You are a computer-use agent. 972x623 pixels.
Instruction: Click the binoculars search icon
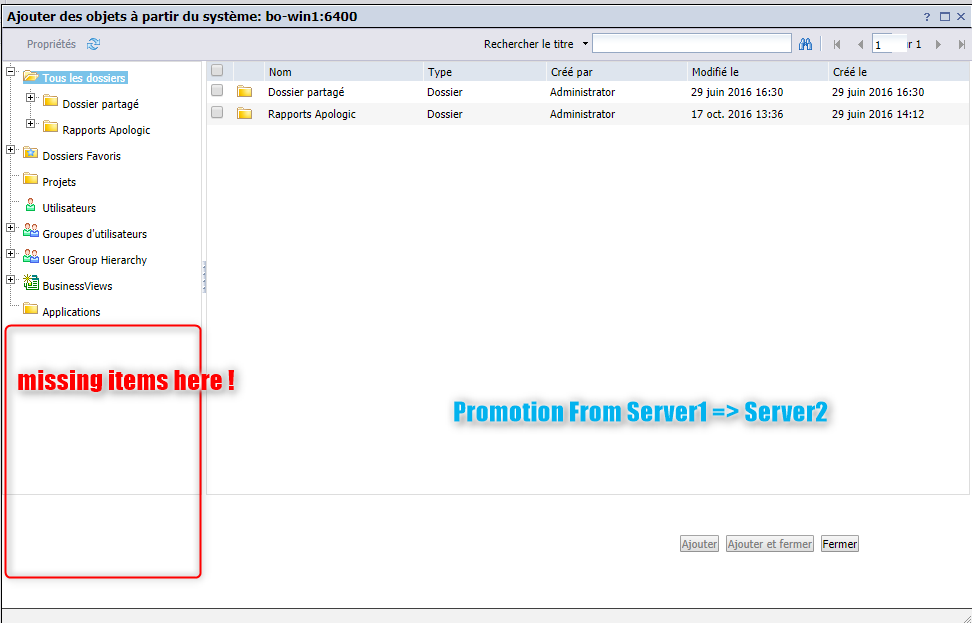coord(805,44)
